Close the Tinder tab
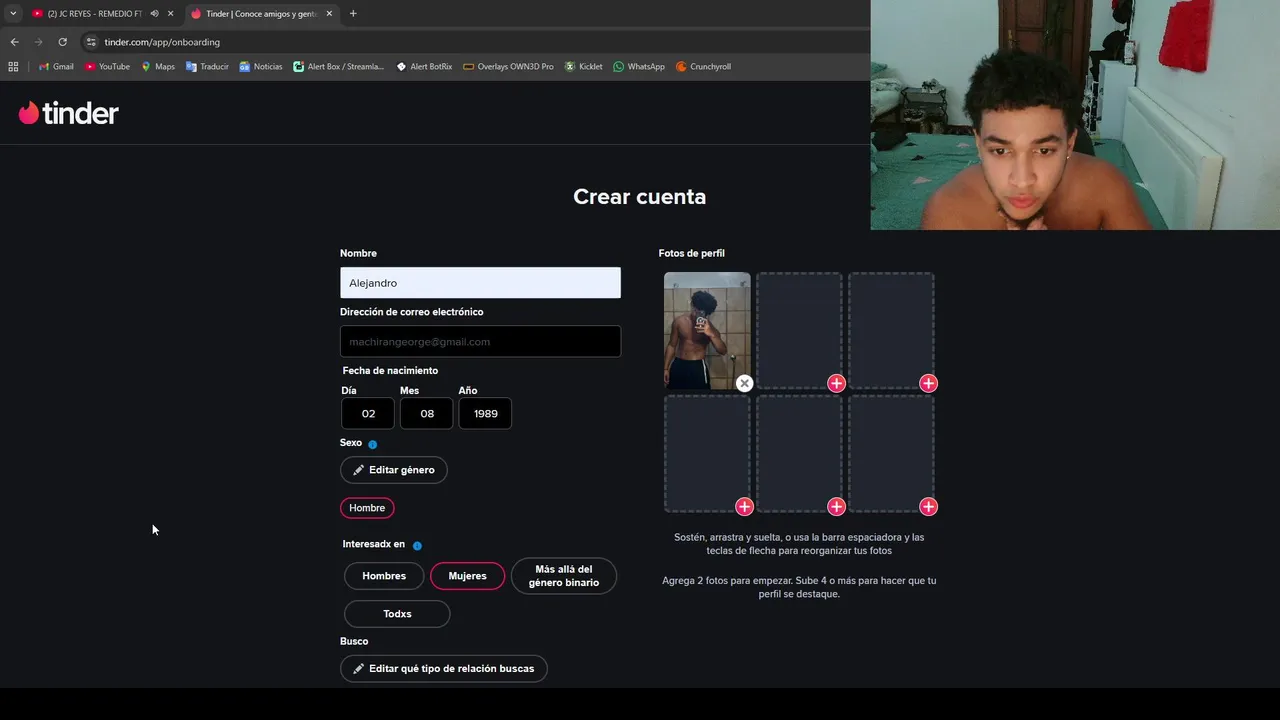1280x720 pixels. (329, 14)
